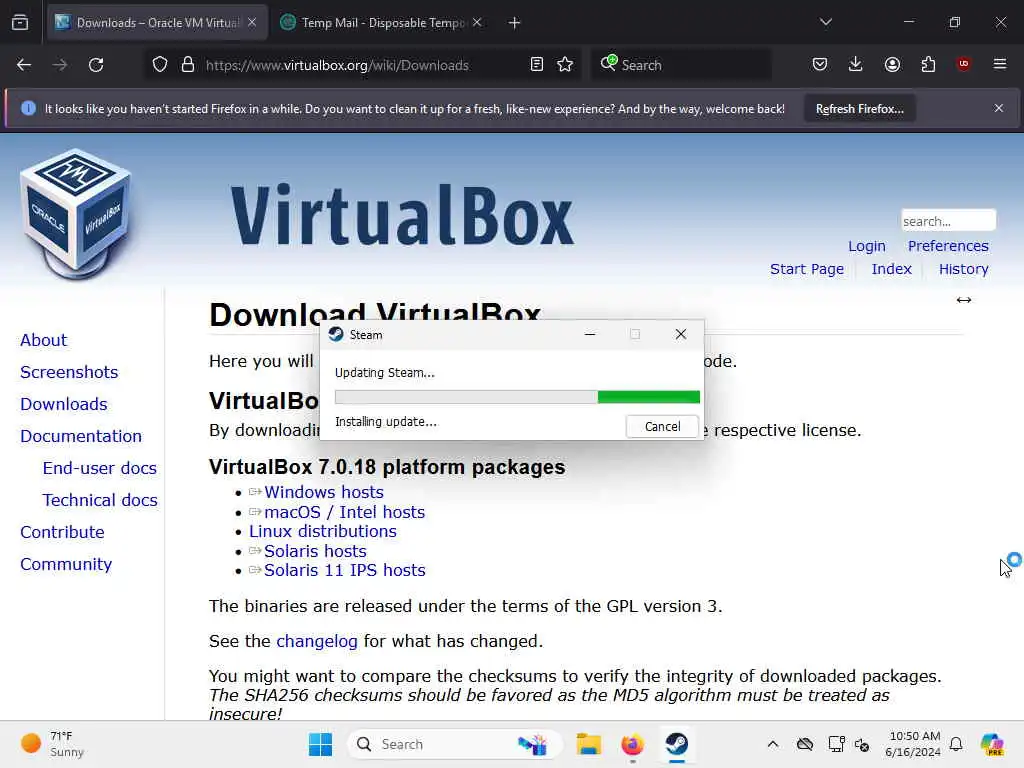
Task: Open the Preferences link
Action: tap(948, 246)
